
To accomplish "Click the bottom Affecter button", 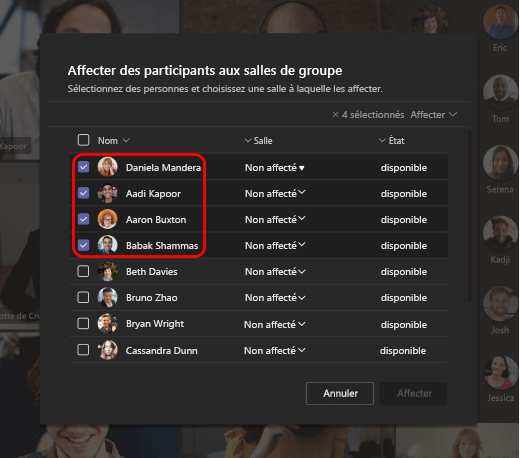I will click(x=413, y=393).
